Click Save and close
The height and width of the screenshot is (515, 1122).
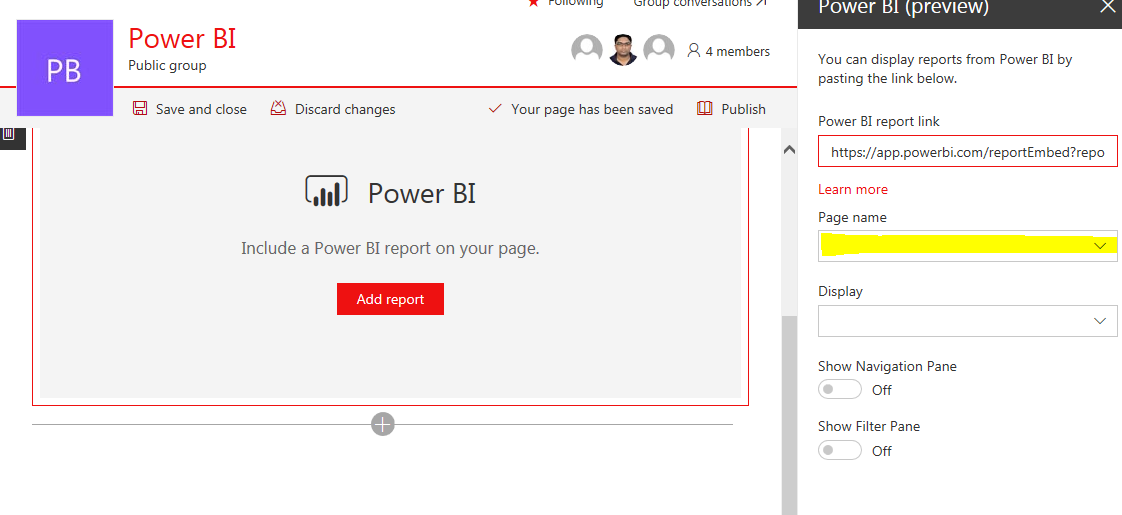(x=190, y=109)
